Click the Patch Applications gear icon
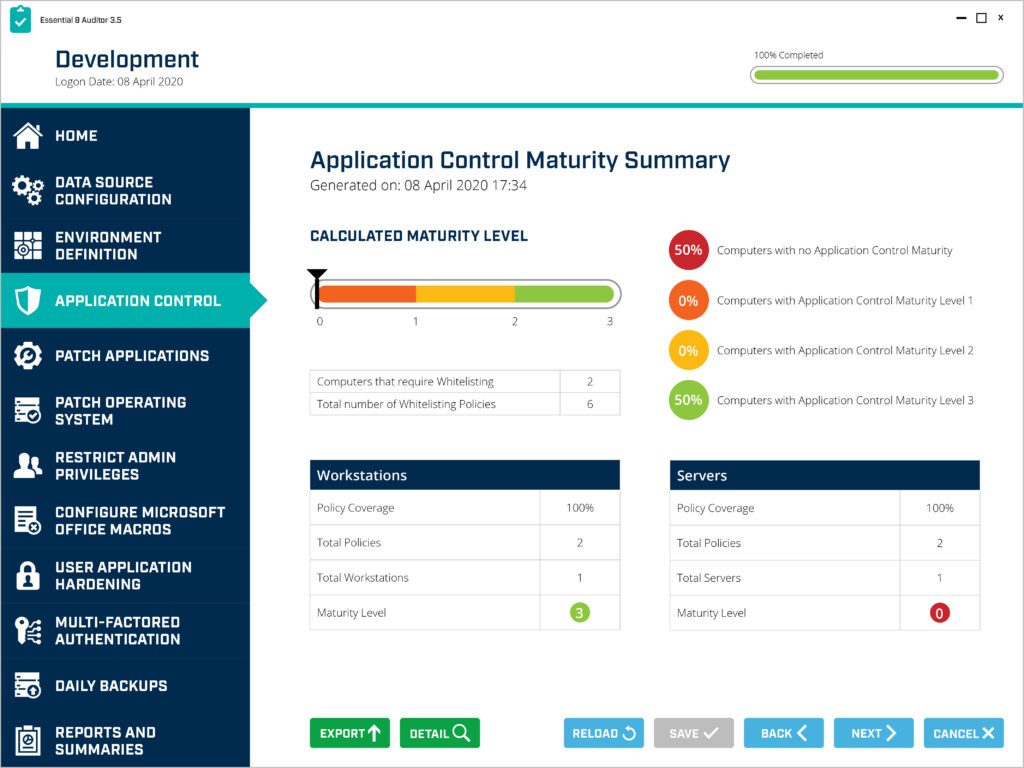Image resolution: width=1024 pixels, height=768 pixels. tap(30, 356)
